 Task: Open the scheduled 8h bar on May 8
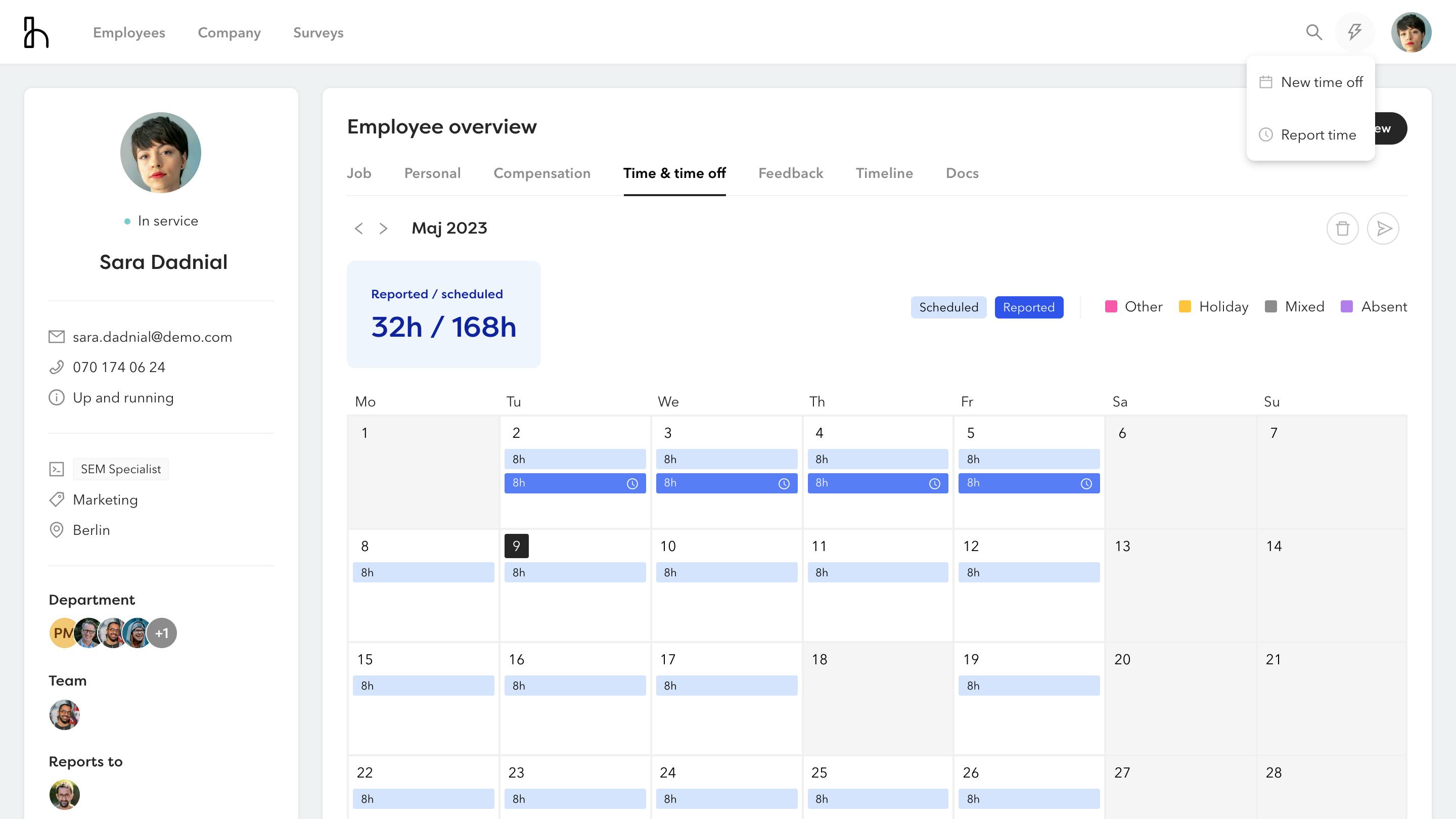click(423, 573)
